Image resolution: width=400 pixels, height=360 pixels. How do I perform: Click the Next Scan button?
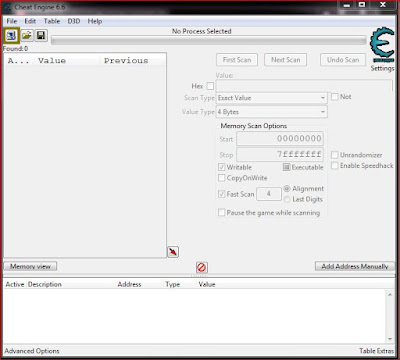tap(285, 60)
